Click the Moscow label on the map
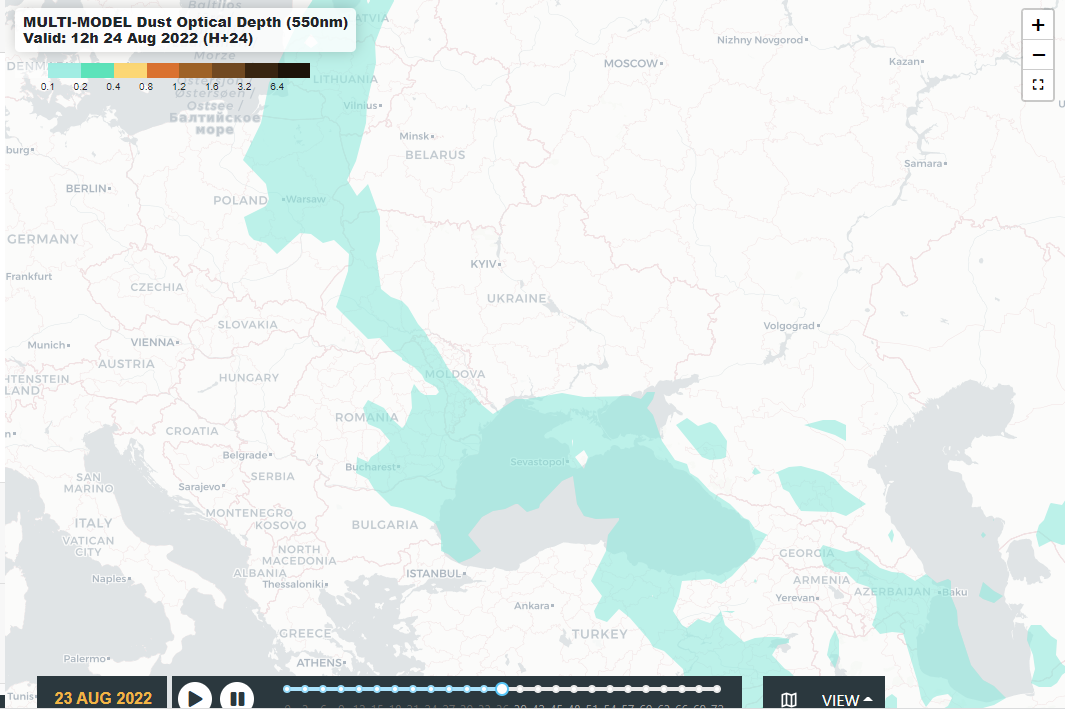This screenshot has height=709, width=1065. [x=631, y=63]
